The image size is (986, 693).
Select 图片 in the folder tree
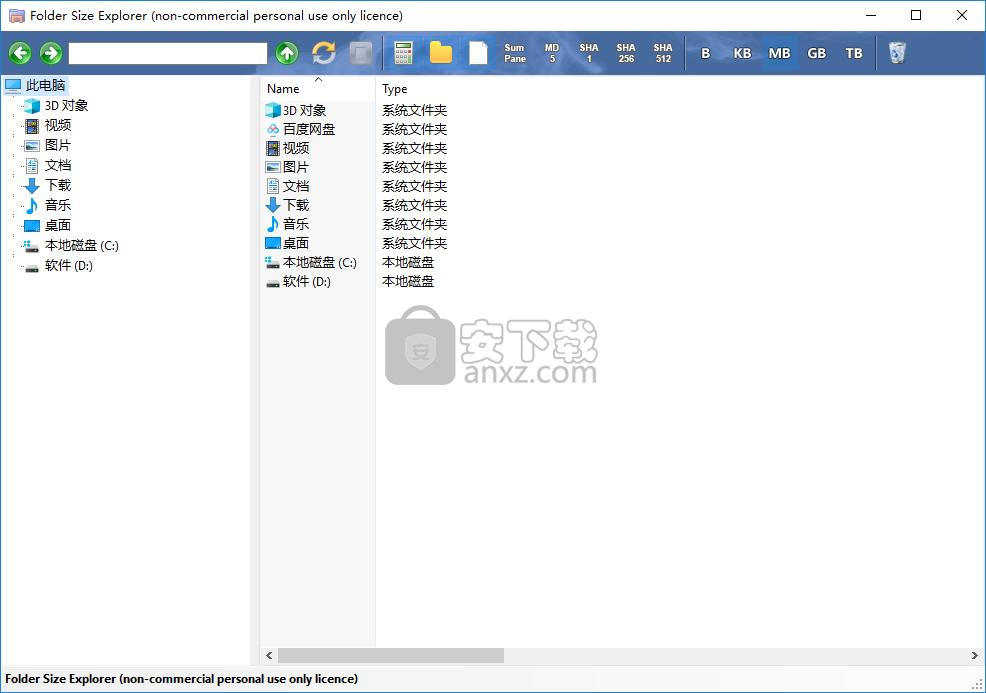[x=58, y=145]
